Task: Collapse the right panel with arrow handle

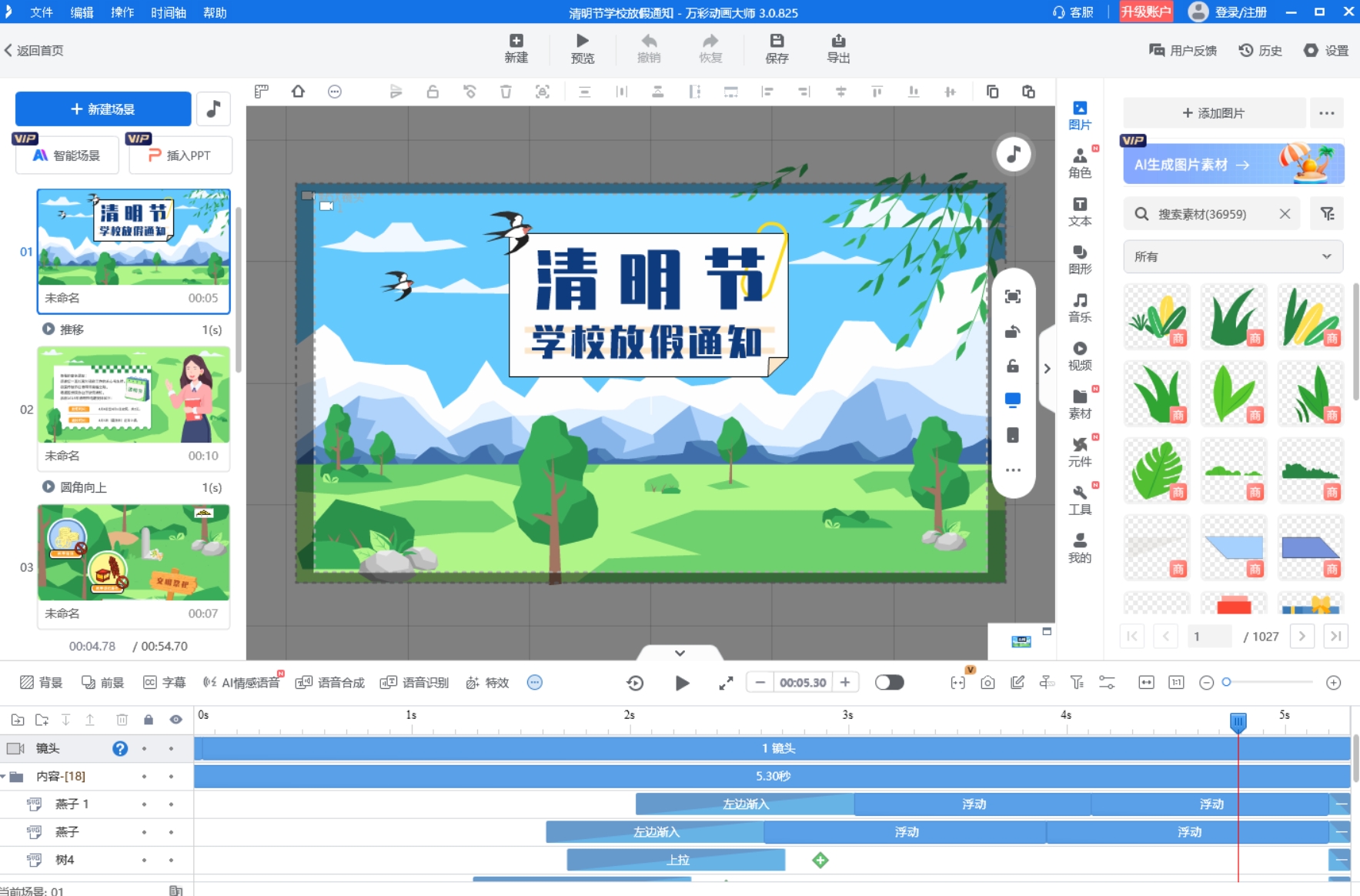Action: coord(1047,369)
